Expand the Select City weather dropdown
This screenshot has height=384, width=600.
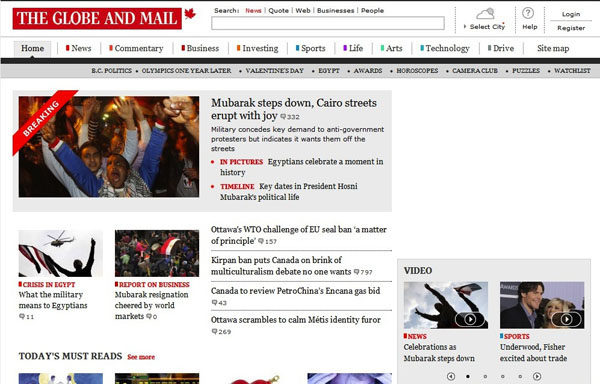pos(484,26)
